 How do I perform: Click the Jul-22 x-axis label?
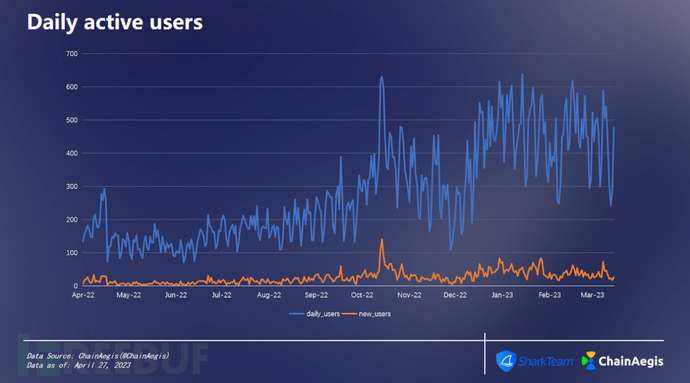click(x=221, y=295)
